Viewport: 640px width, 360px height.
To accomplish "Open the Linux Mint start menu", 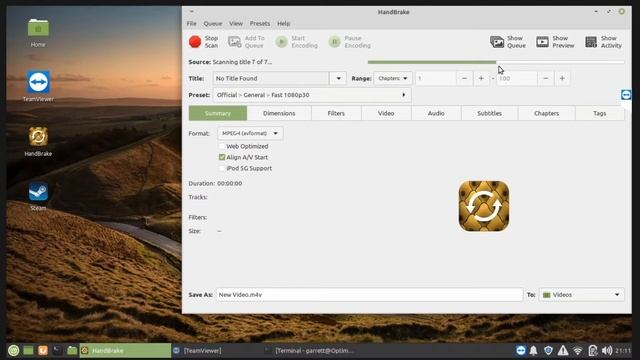I will tap(13, 350).
